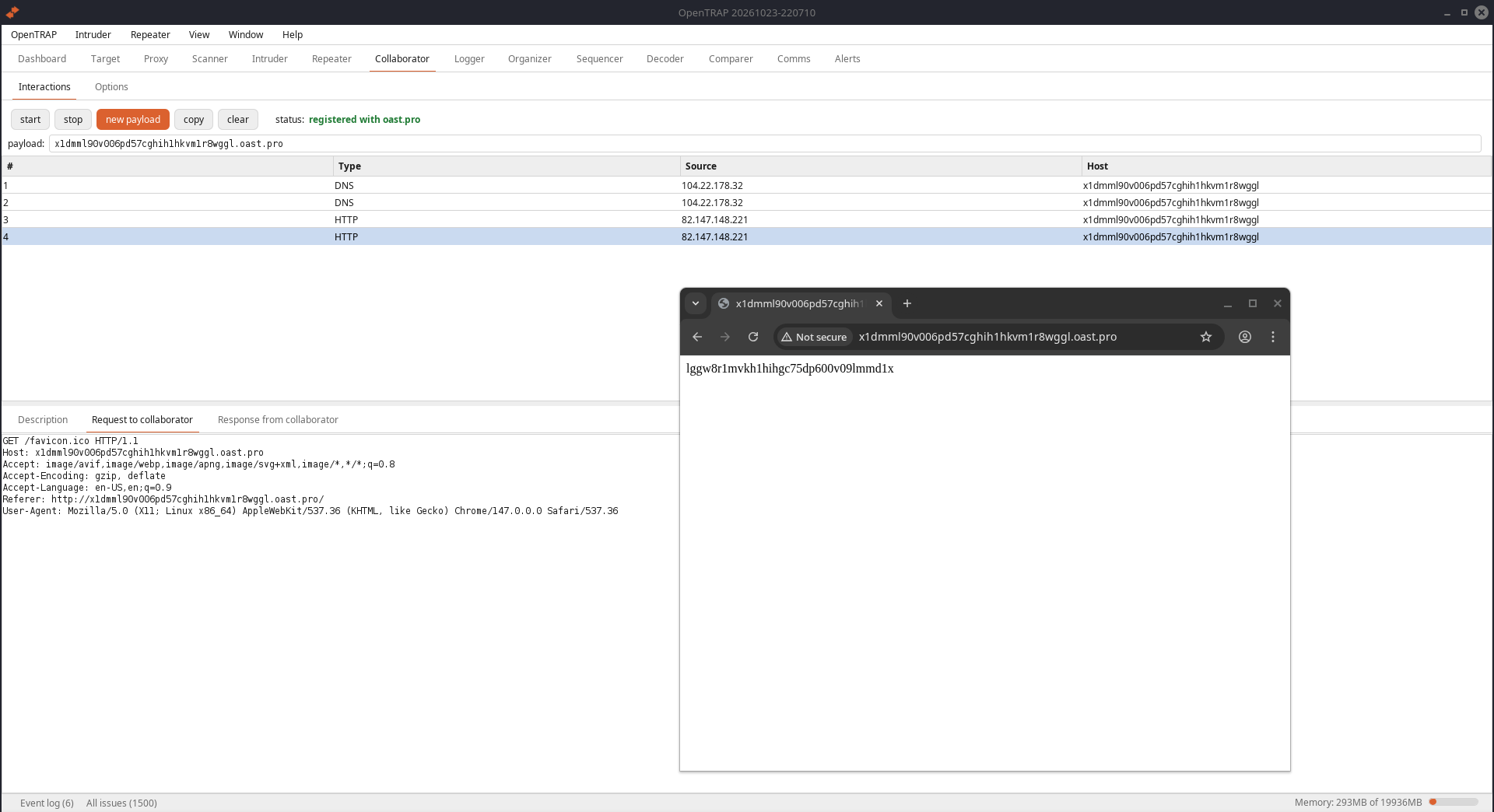Open the Repeater menu in menu bar
Viewport: 1494px width, 812px height.
pyautogui.click(x=150, y=34)
